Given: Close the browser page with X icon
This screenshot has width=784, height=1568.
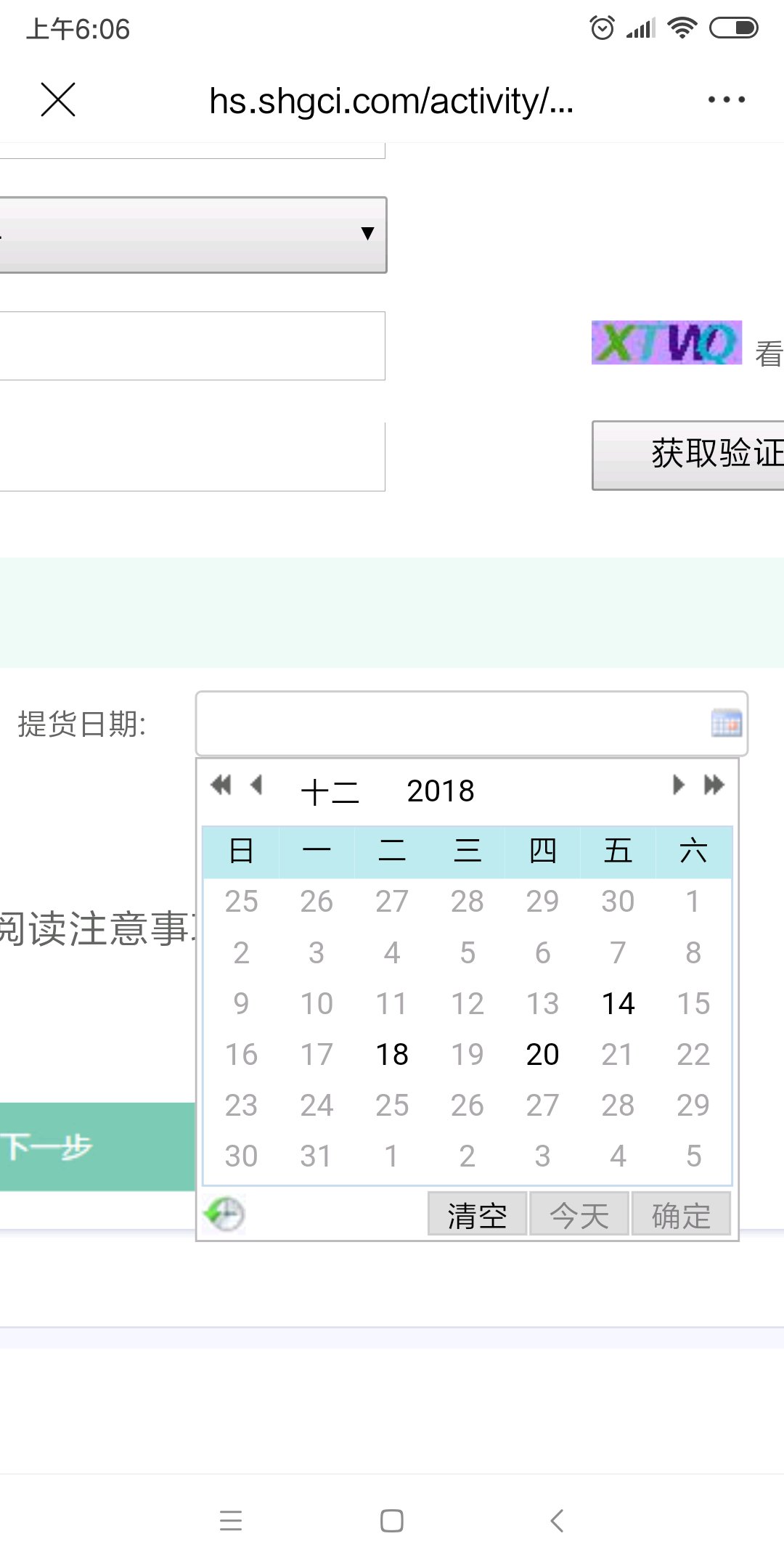Looking at the screenshot, I should [58, 99].
